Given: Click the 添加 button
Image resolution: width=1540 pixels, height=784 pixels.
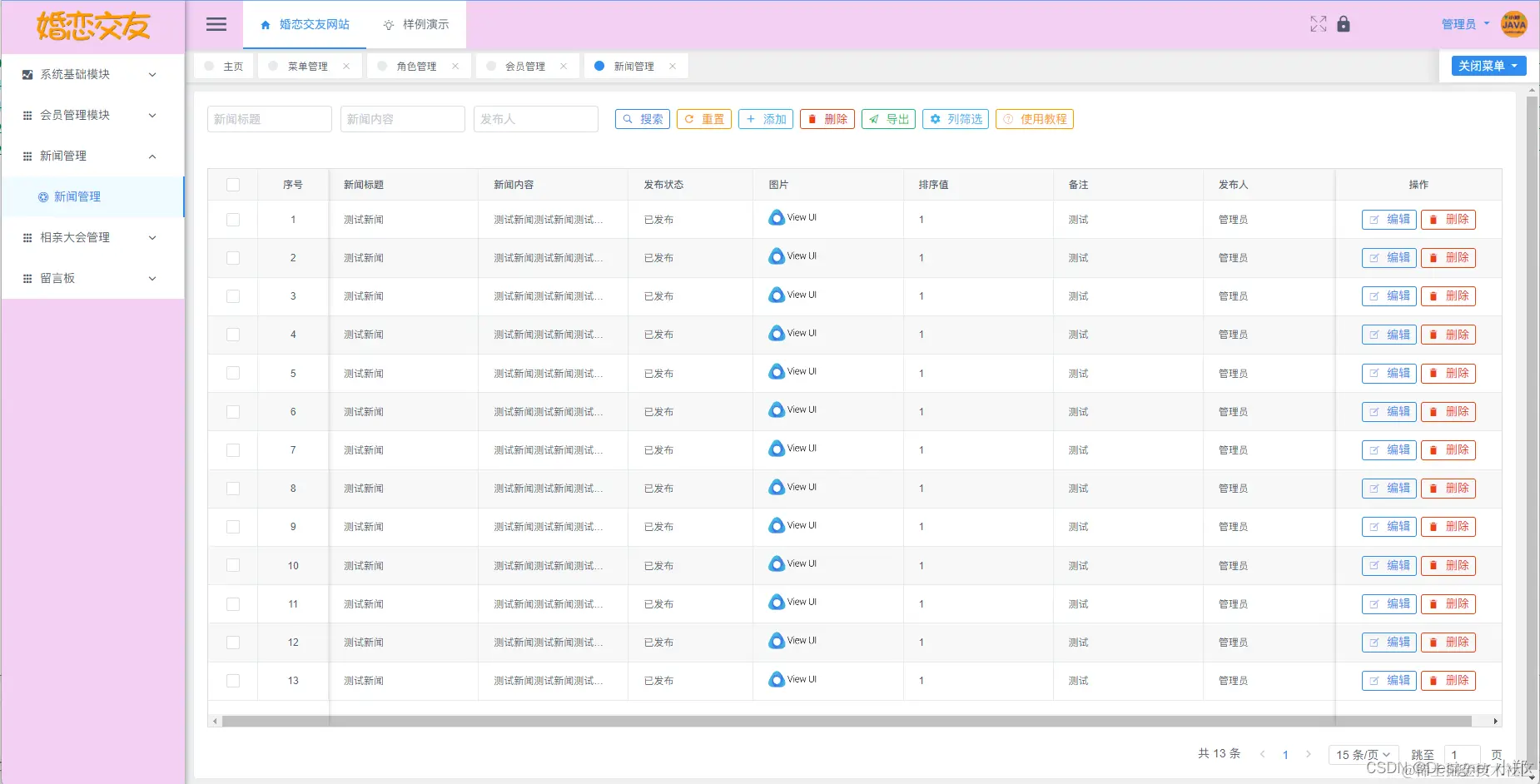Looking at the screenshot, I should 766,119.
